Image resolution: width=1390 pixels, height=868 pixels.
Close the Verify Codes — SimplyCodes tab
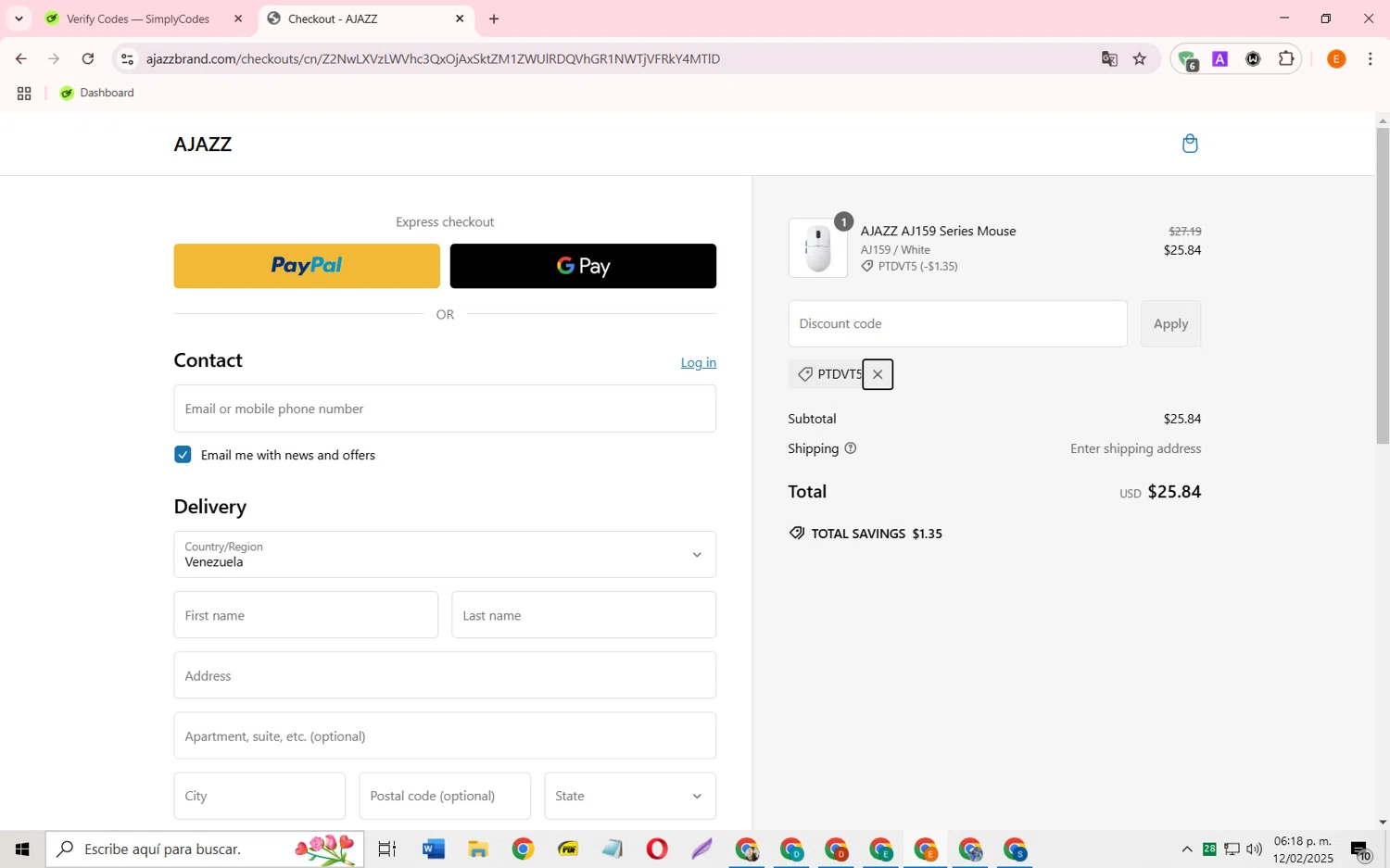click(x=238, y=19)
